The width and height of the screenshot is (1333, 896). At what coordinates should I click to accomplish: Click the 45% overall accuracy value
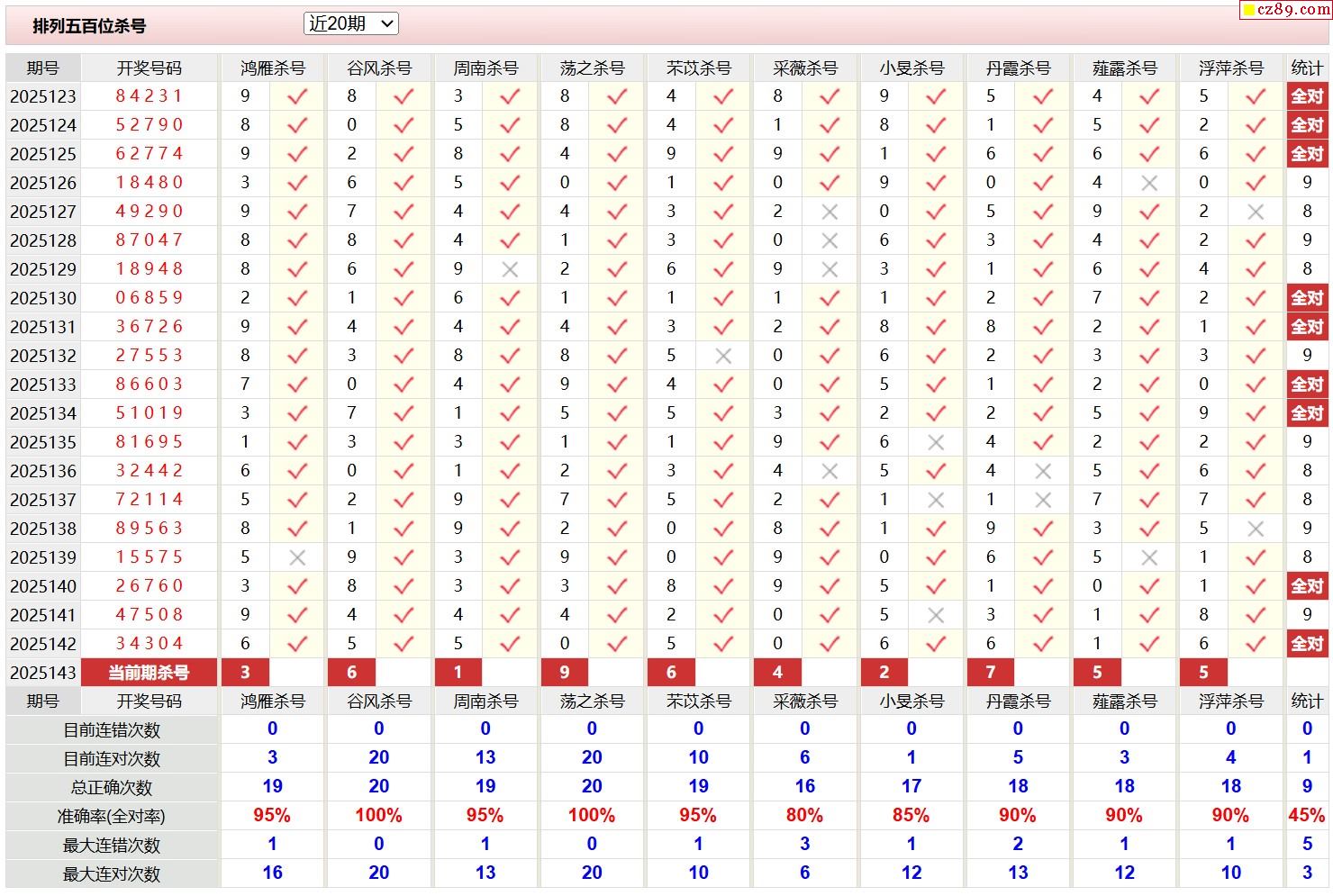click(1307, 816)
